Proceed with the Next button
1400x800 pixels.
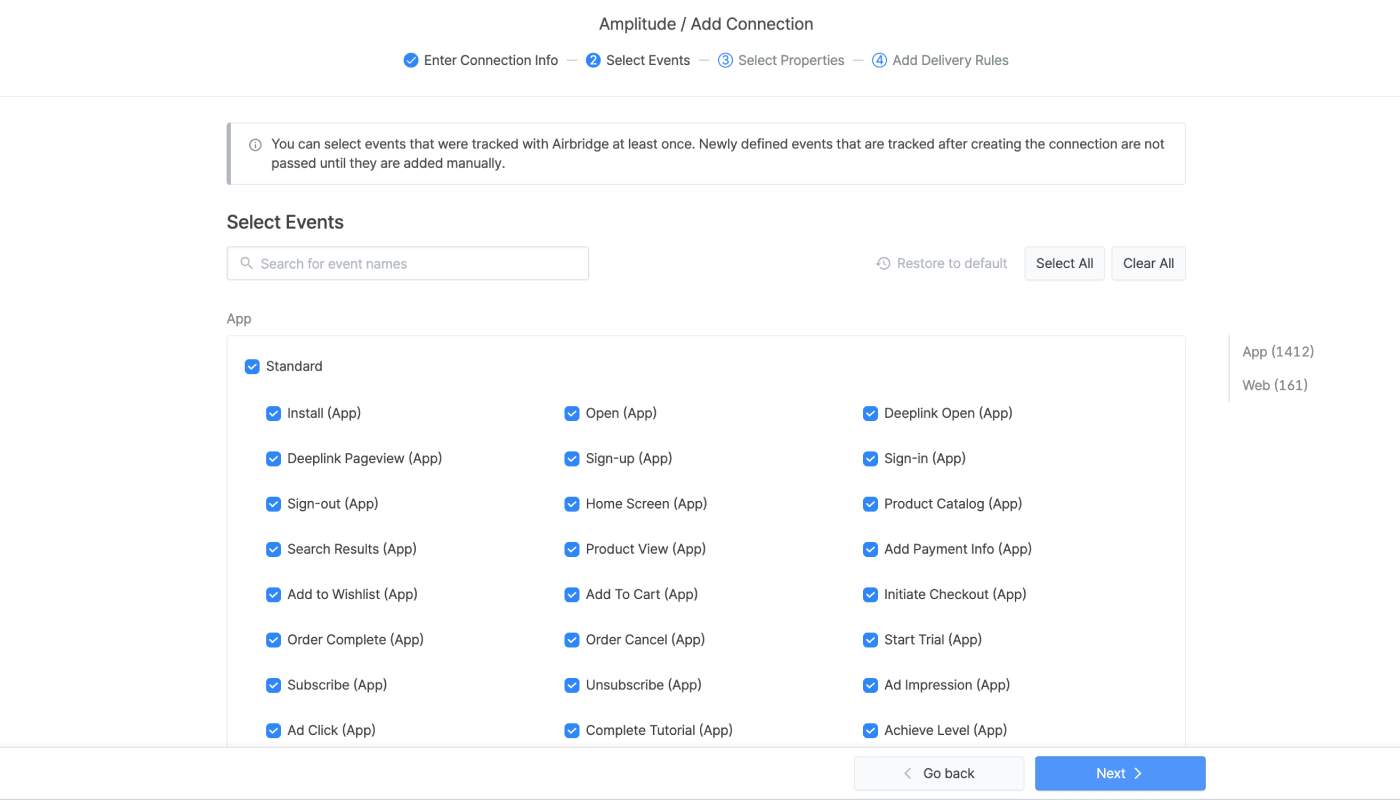click(x=1120, y=773)
